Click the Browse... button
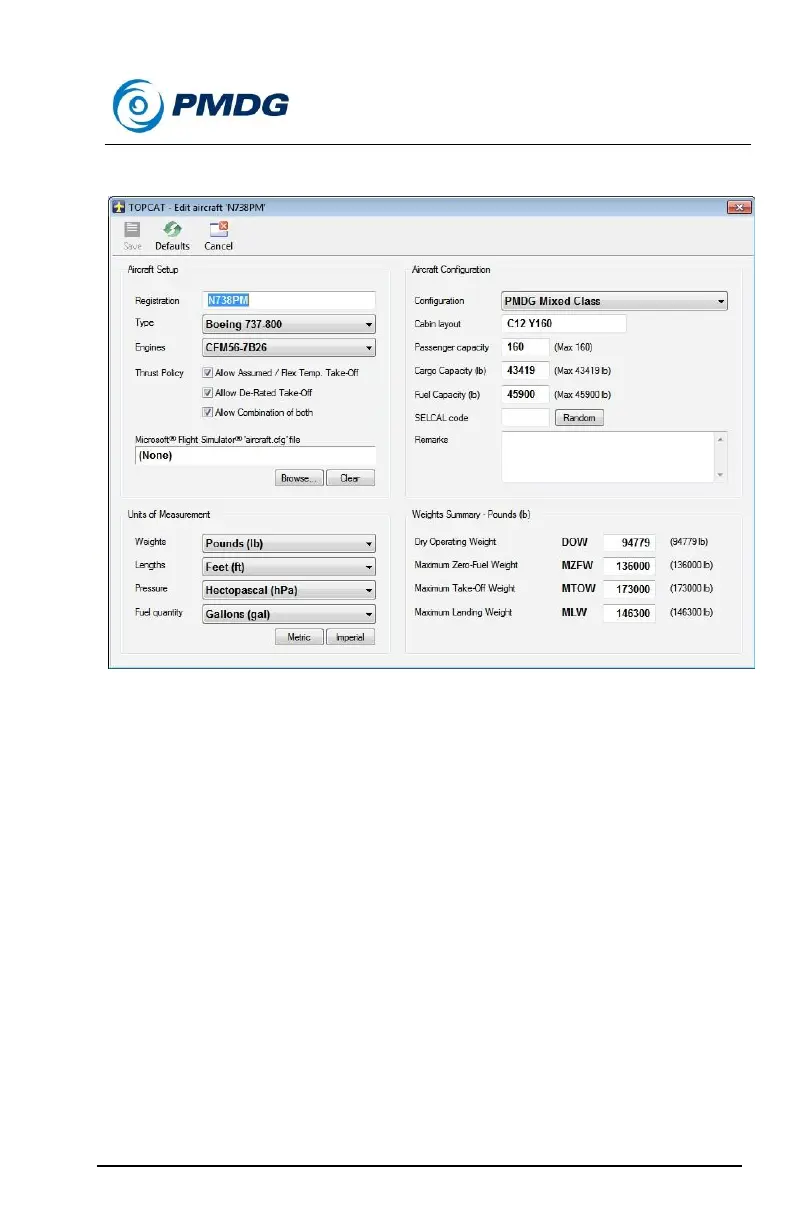Screen dimensions: 792x1224 click(300, 478)
